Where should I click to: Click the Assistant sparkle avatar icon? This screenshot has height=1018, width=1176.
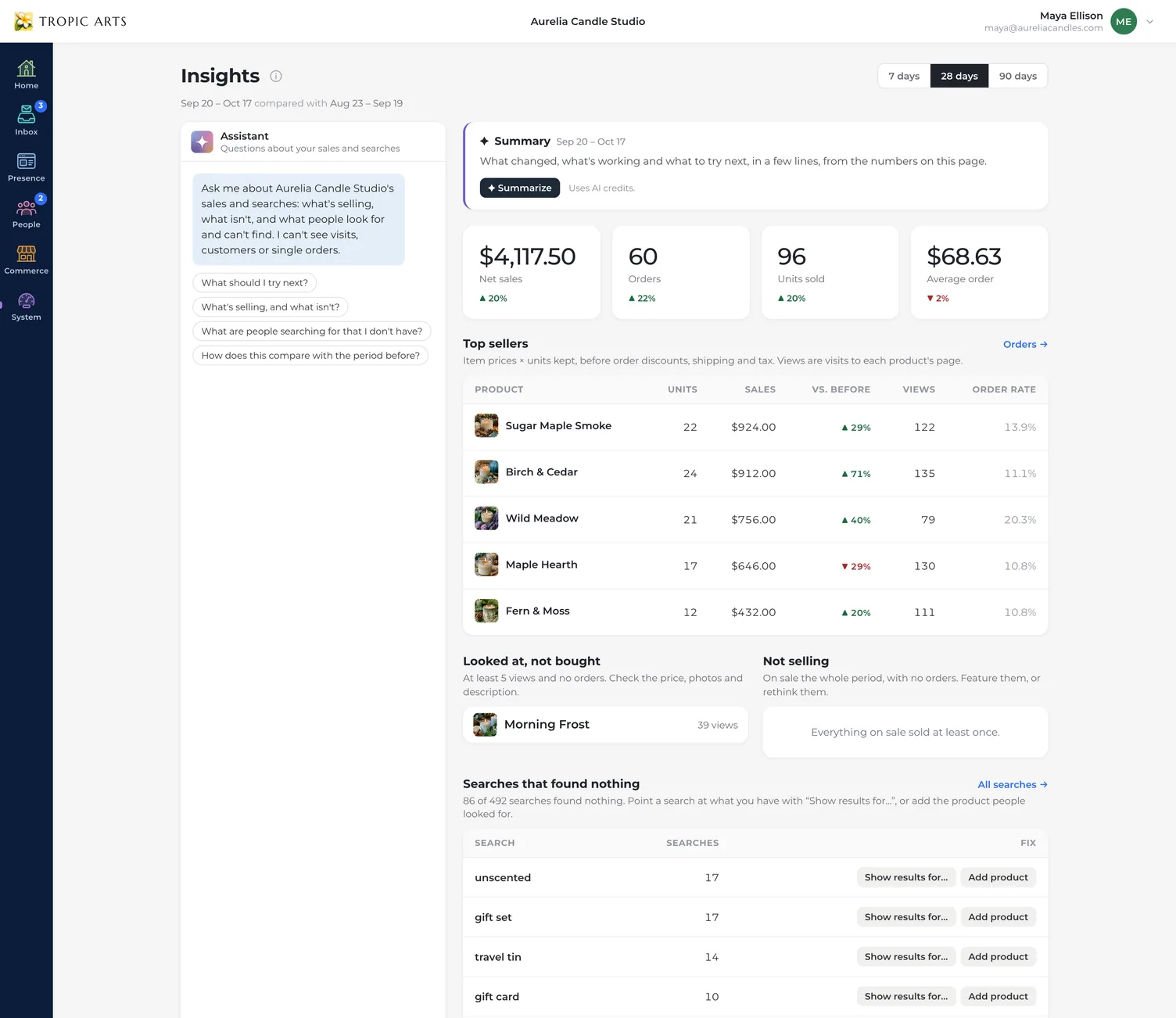point(202,142)
